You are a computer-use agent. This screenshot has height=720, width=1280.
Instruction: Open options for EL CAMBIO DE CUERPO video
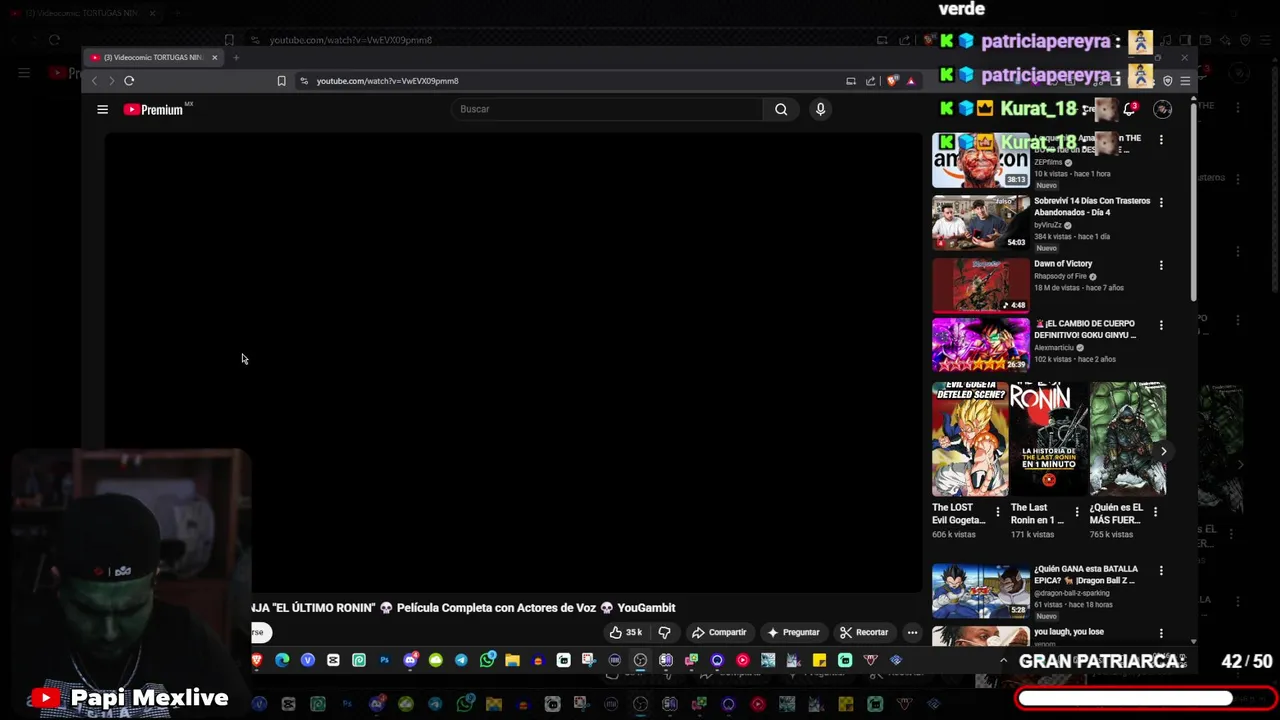pos(1161,325)
